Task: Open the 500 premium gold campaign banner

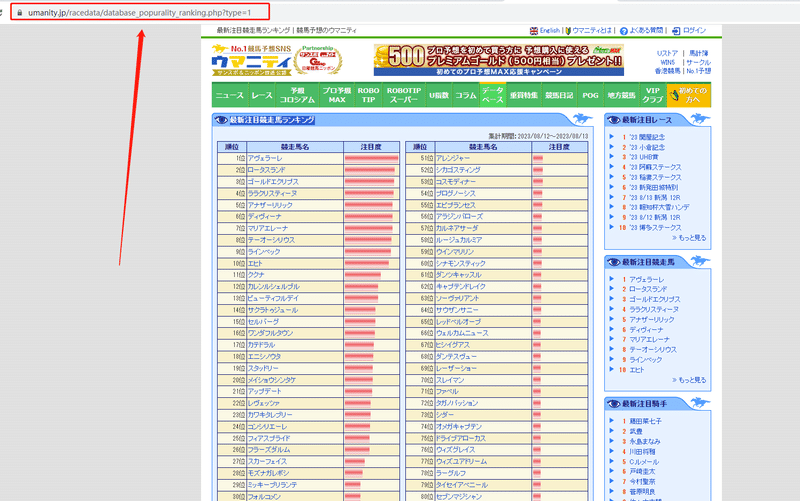Action: point(498,60)
